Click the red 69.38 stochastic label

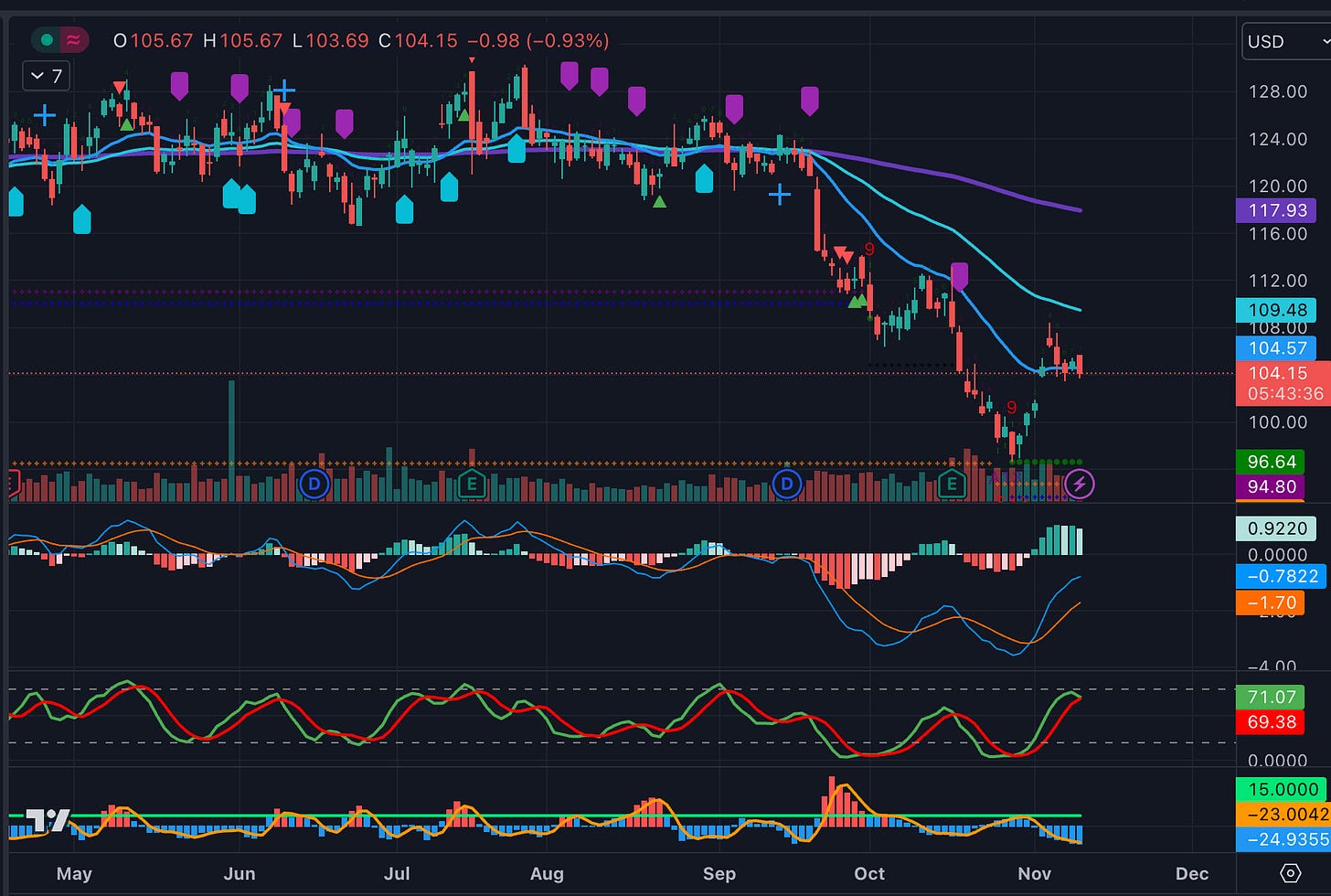coord(1271,722)
